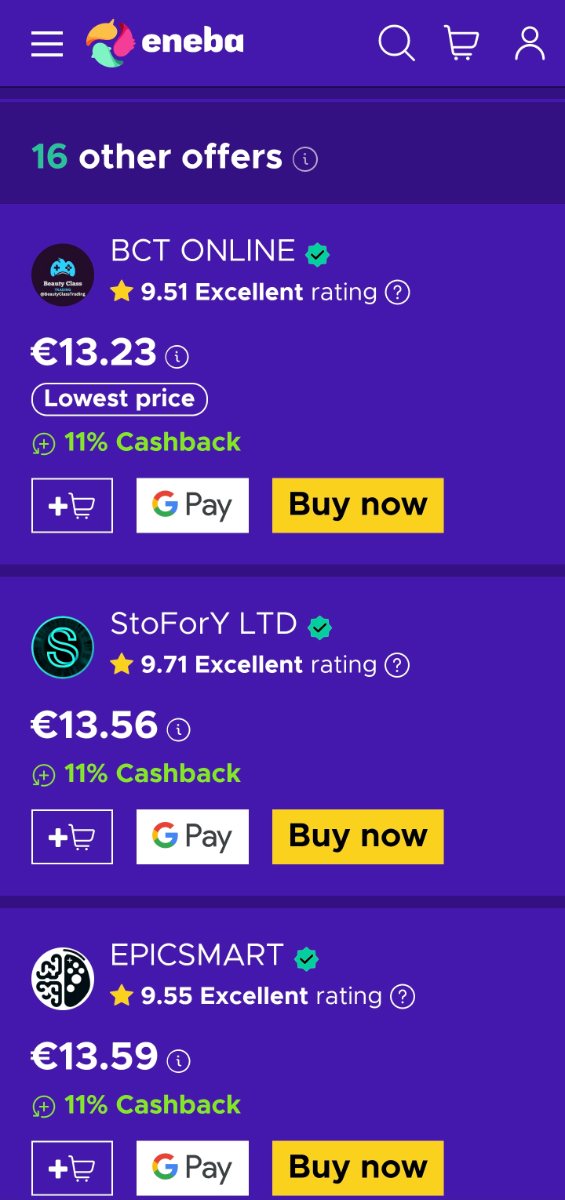Viewport: 565px width, 1200px height.
Task: Open the shopping cart in header
Action: click(x=461, y=43)
